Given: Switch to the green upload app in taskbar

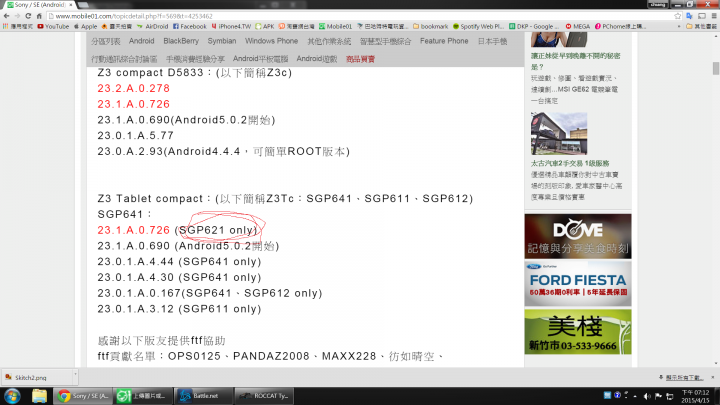Looking at the screenshot, I should coord(142,396).
